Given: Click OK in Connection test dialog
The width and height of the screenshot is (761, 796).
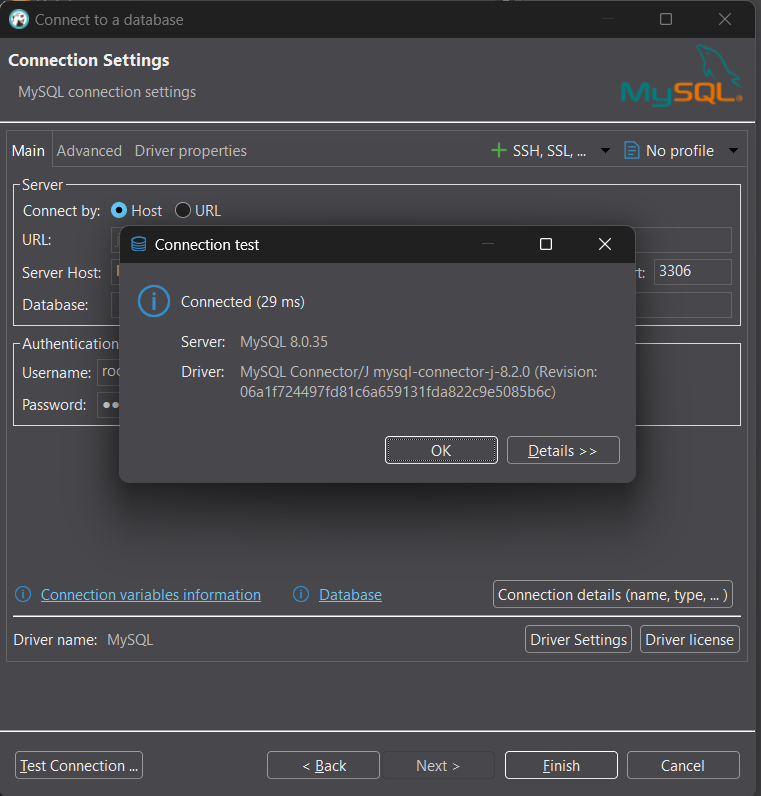Looking at the screenshot, I should point(441,450).
